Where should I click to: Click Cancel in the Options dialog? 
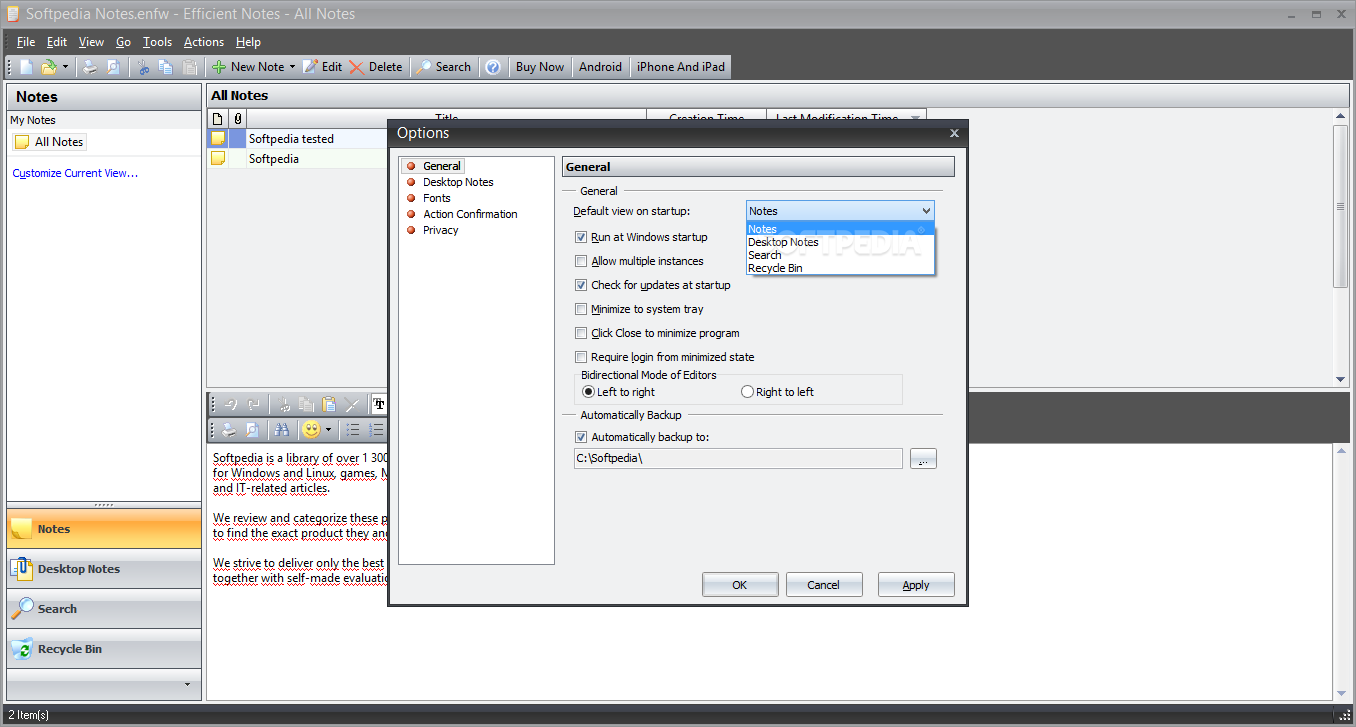click(x=824, y=585)
